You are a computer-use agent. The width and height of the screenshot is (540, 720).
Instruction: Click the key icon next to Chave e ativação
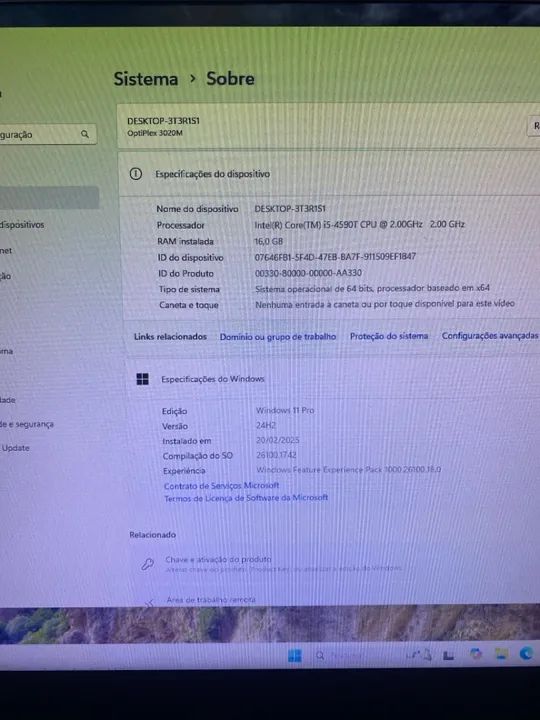pos(147,564)
